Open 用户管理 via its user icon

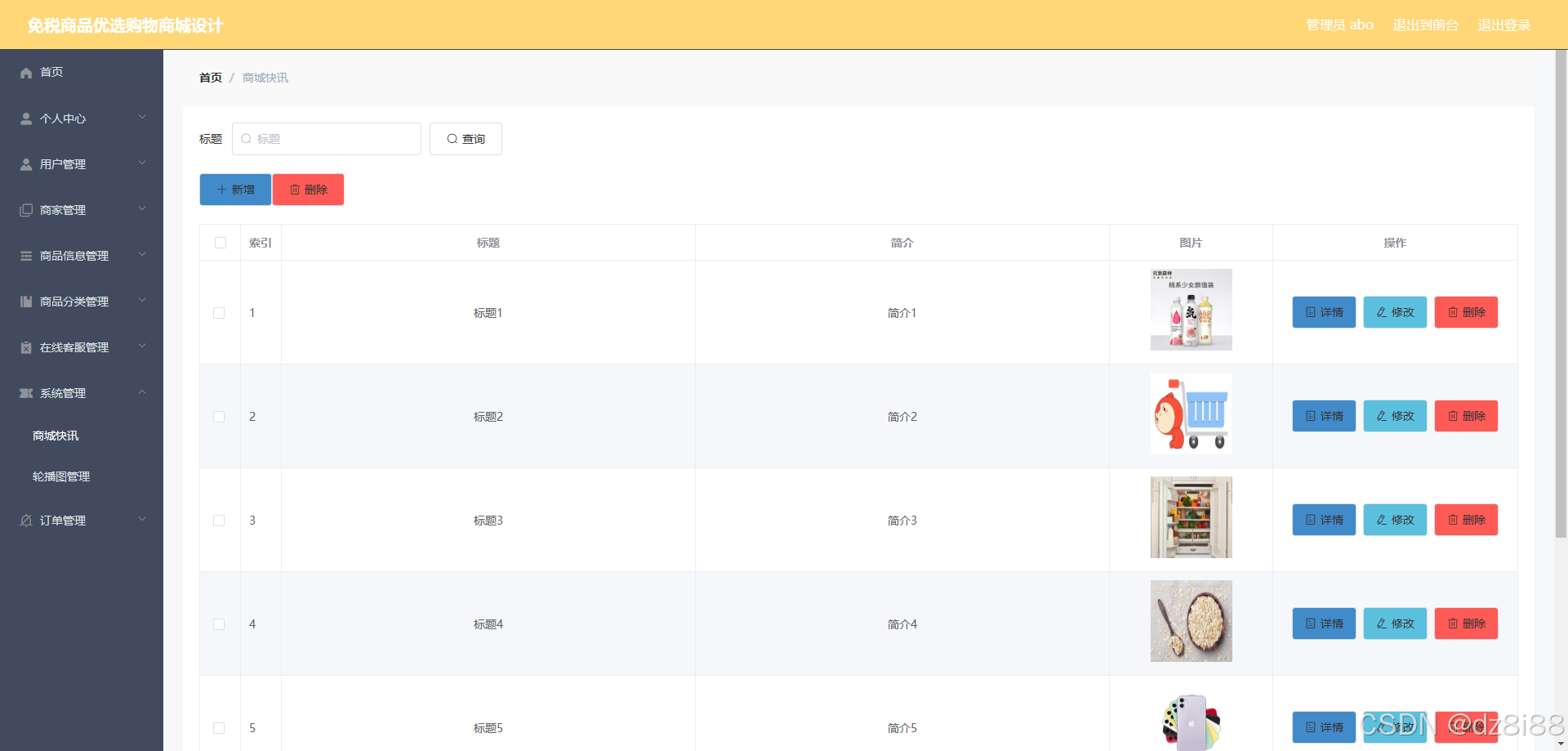pyautogui.click(x=25, y=163)
